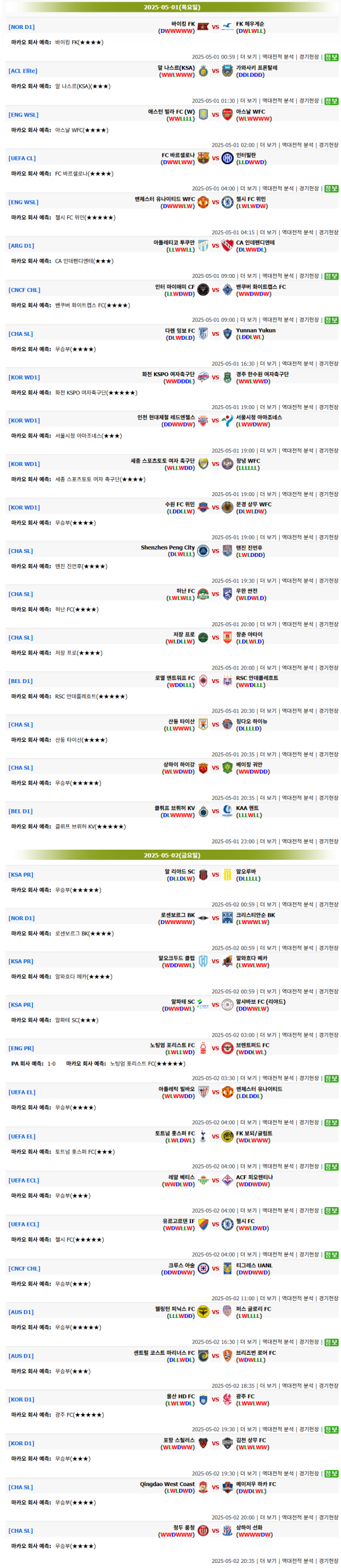Image resolution: width=341 pixels, height=1568 pixels.
Task: Select the [ACL Elite] league label
Action: [23, 71]
